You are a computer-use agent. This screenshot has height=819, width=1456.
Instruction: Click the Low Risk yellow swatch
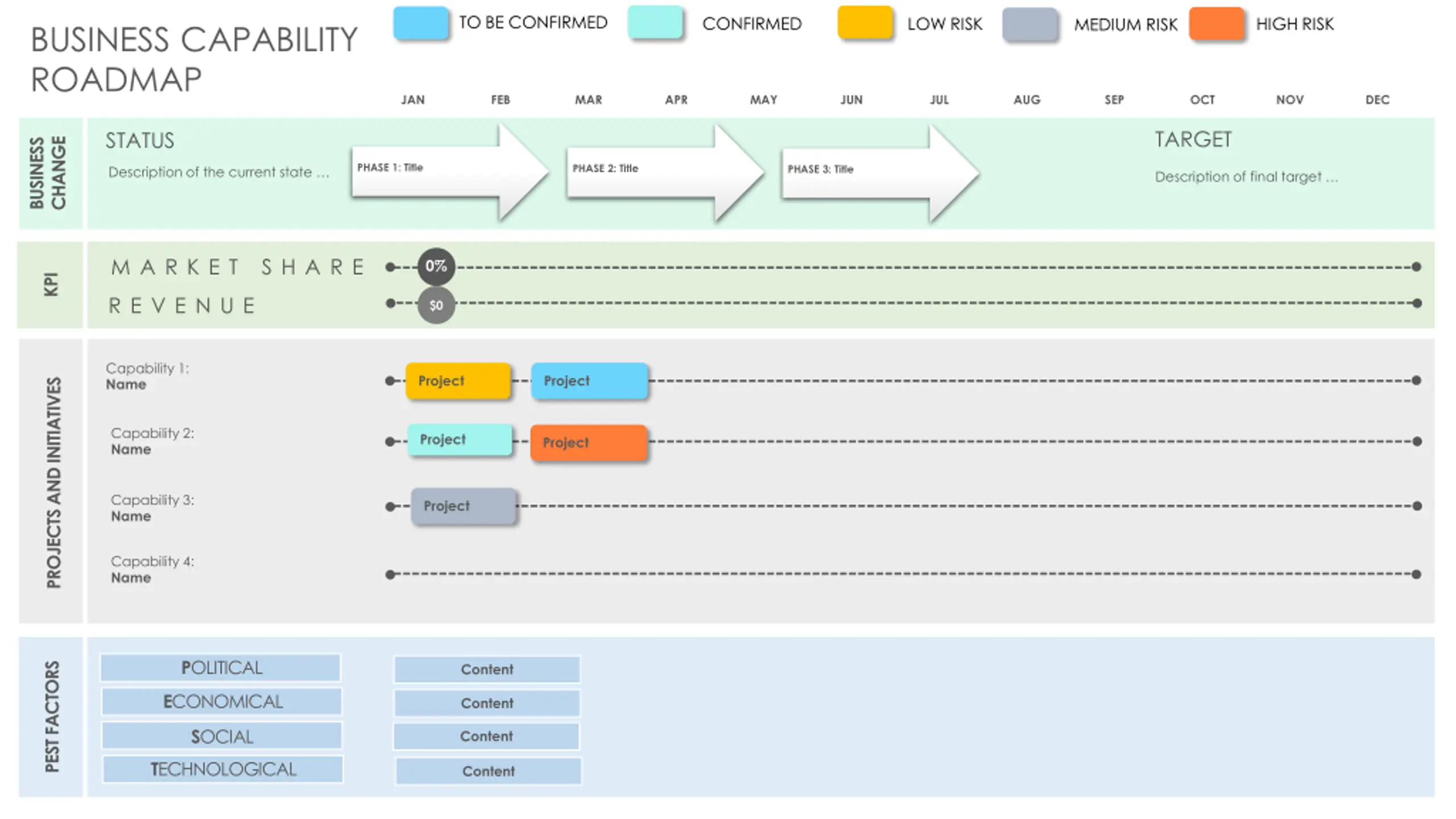pos(864,23)
